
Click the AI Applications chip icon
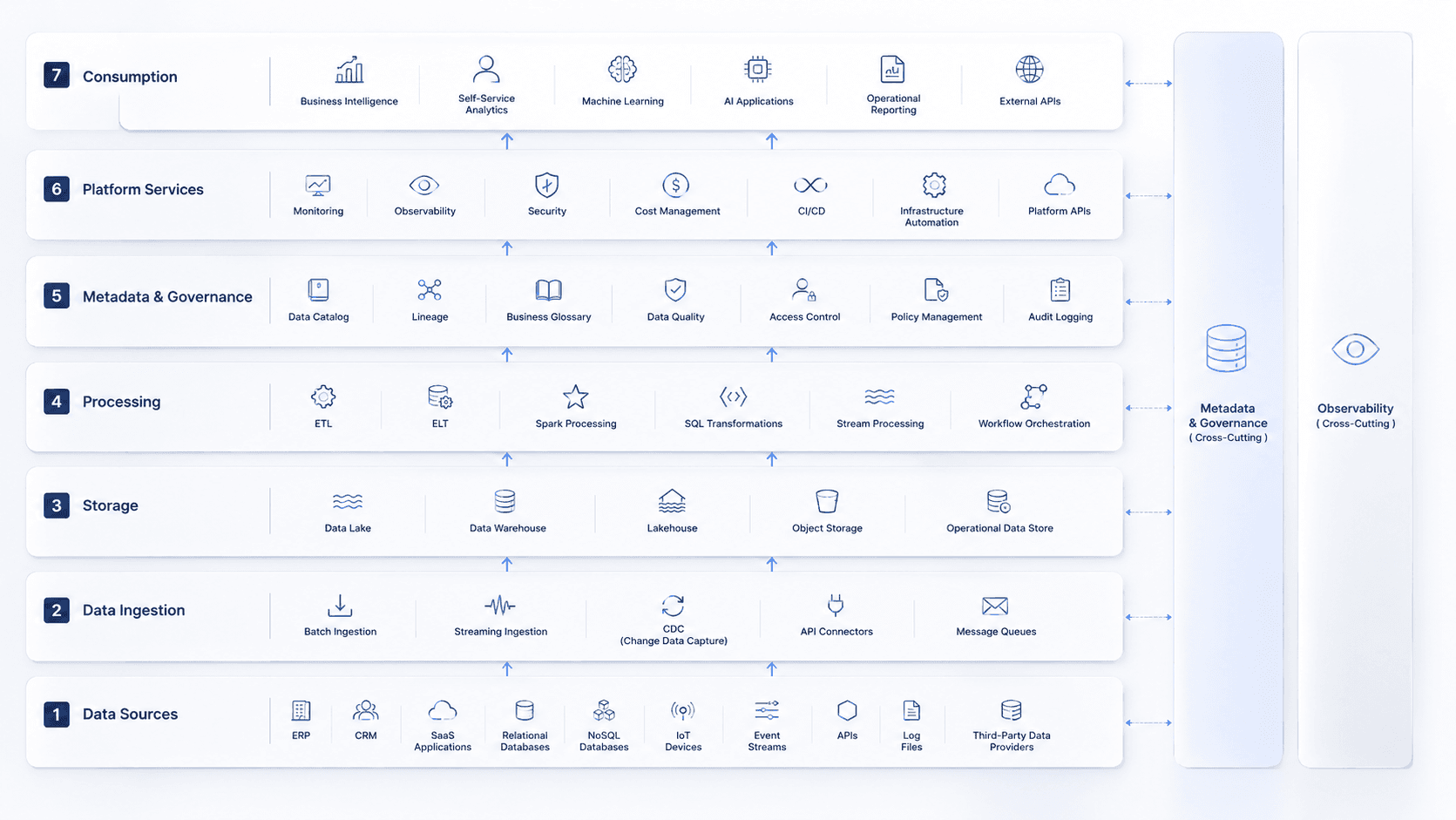pos(758,69)
